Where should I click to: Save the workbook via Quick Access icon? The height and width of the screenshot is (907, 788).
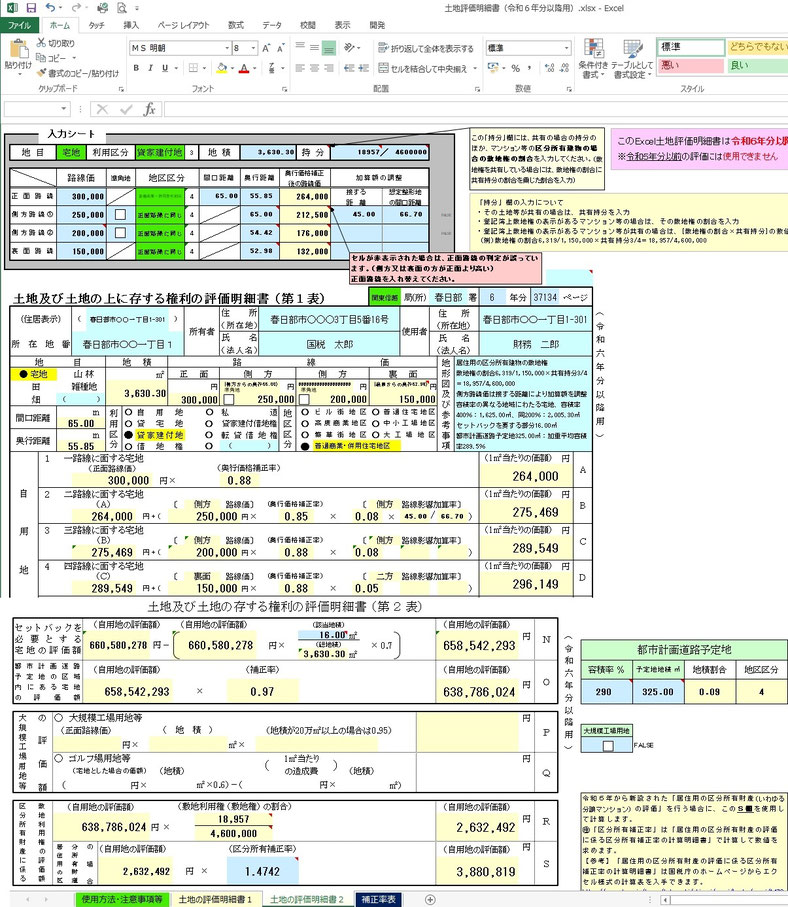31,8
